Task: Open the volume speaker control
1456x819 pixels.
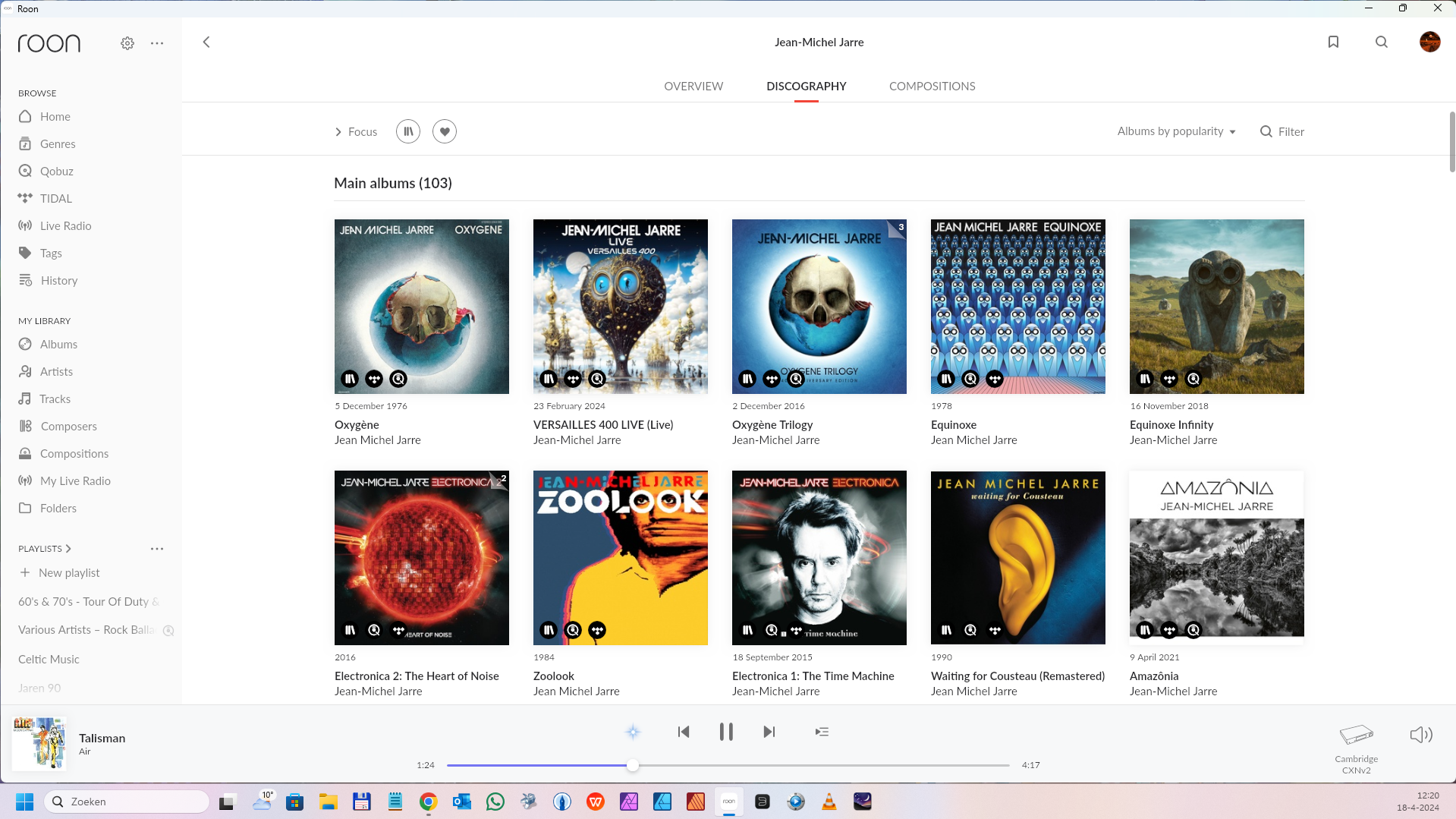Action: (x=1420, y=734)
